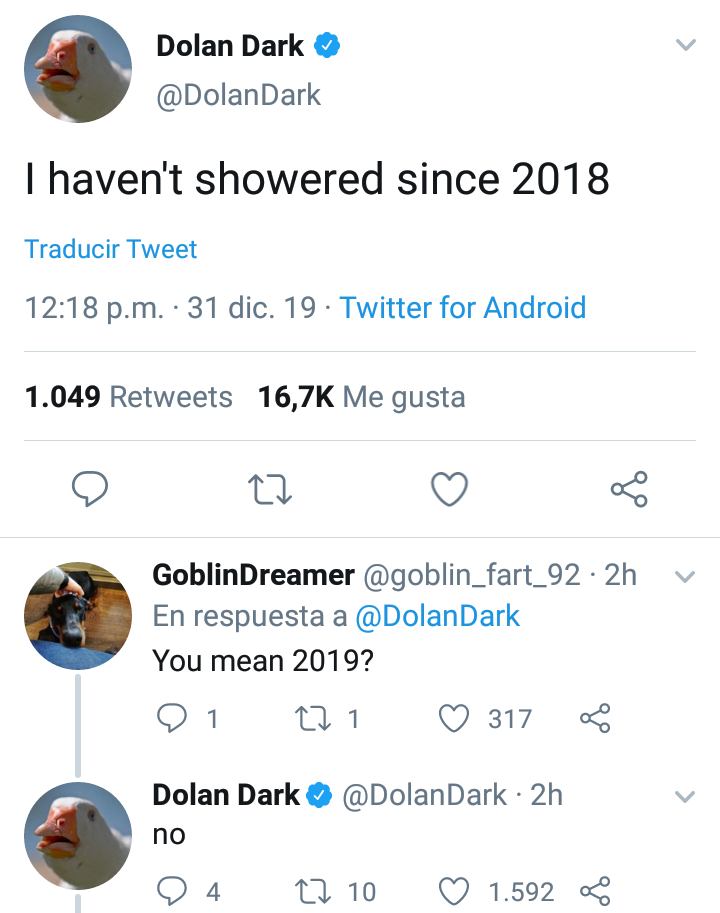Reply to GoblinDreamer's "You mean 2019?" tweet
Image resolution: width=720 pixels, height=913 pixels.
173,718
